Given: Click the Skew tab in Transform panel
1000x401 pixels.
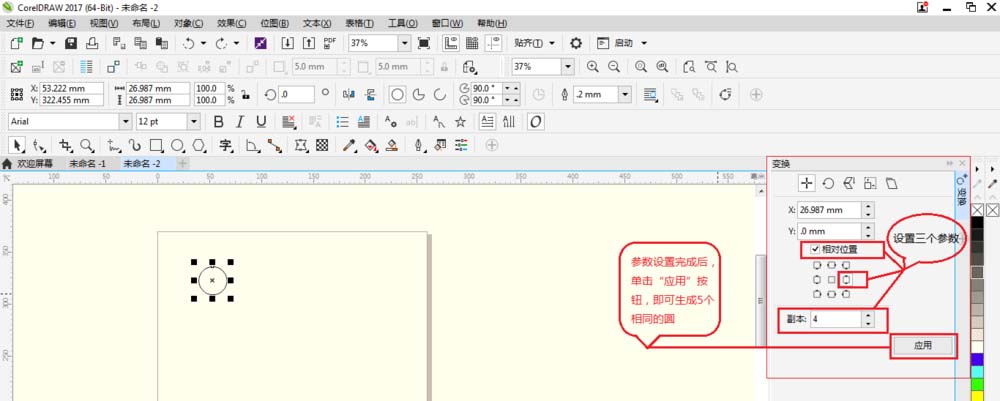Looking at the screenshot, I should (x=891, y=184).
